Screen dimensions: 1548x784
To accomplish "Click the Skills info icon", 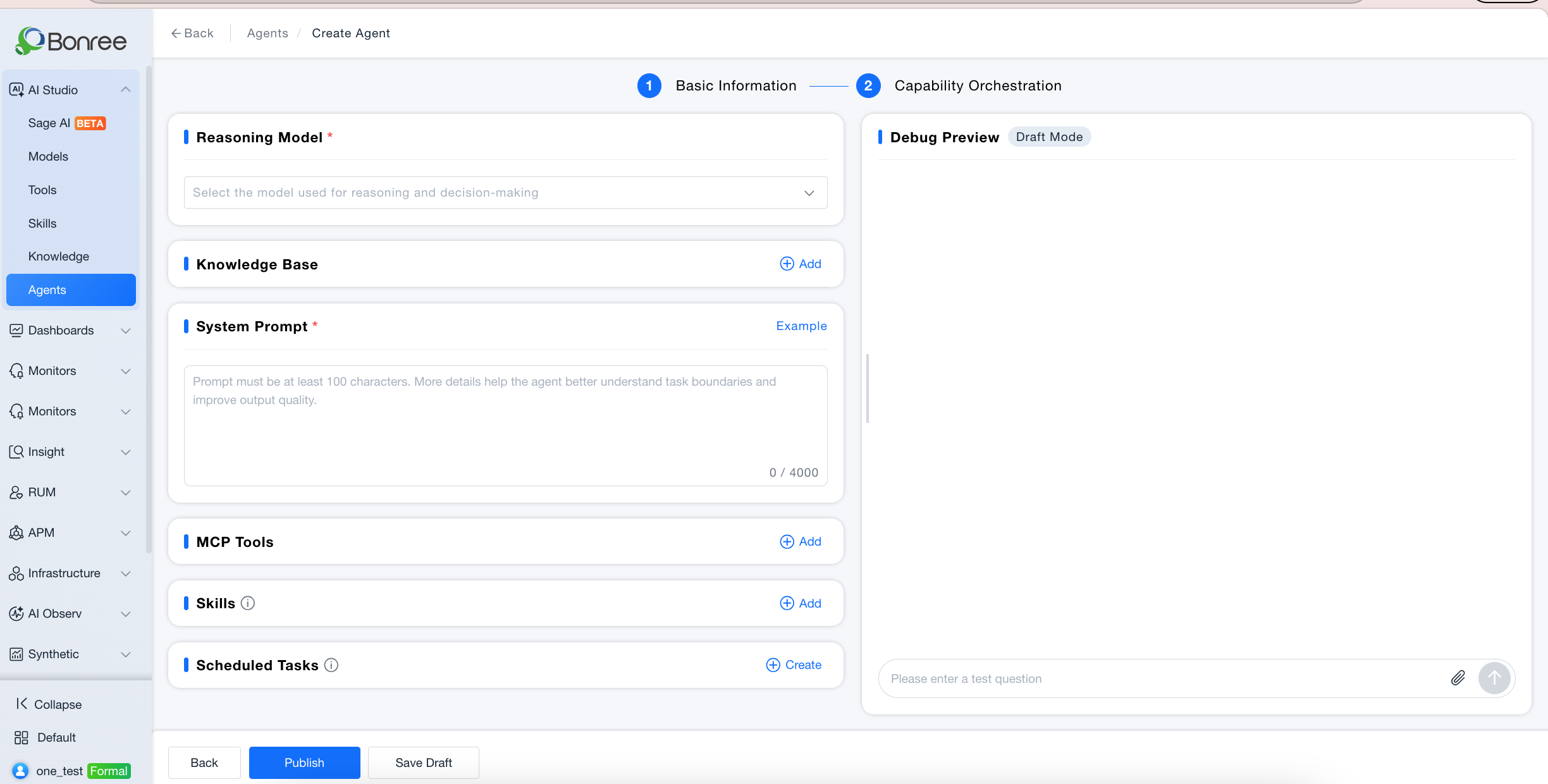I will point(248,603).
